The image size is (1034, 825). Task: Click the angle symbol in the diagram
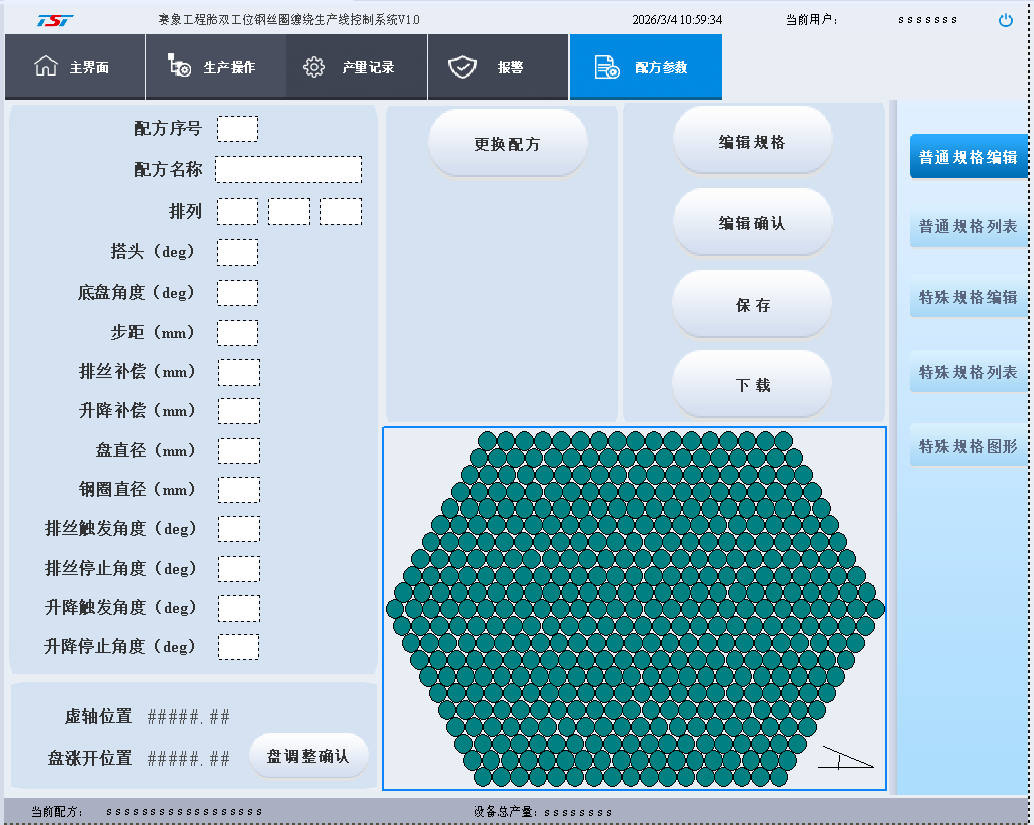point(845,758)
